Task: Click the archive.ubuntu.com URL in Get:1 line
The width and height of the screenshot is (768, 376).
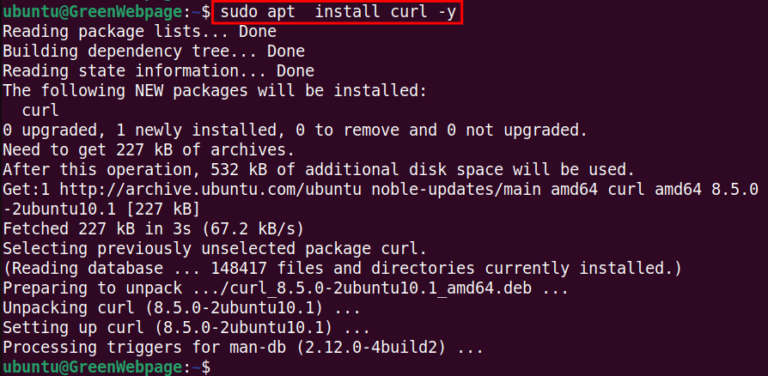Action: (x=211, y=189)
